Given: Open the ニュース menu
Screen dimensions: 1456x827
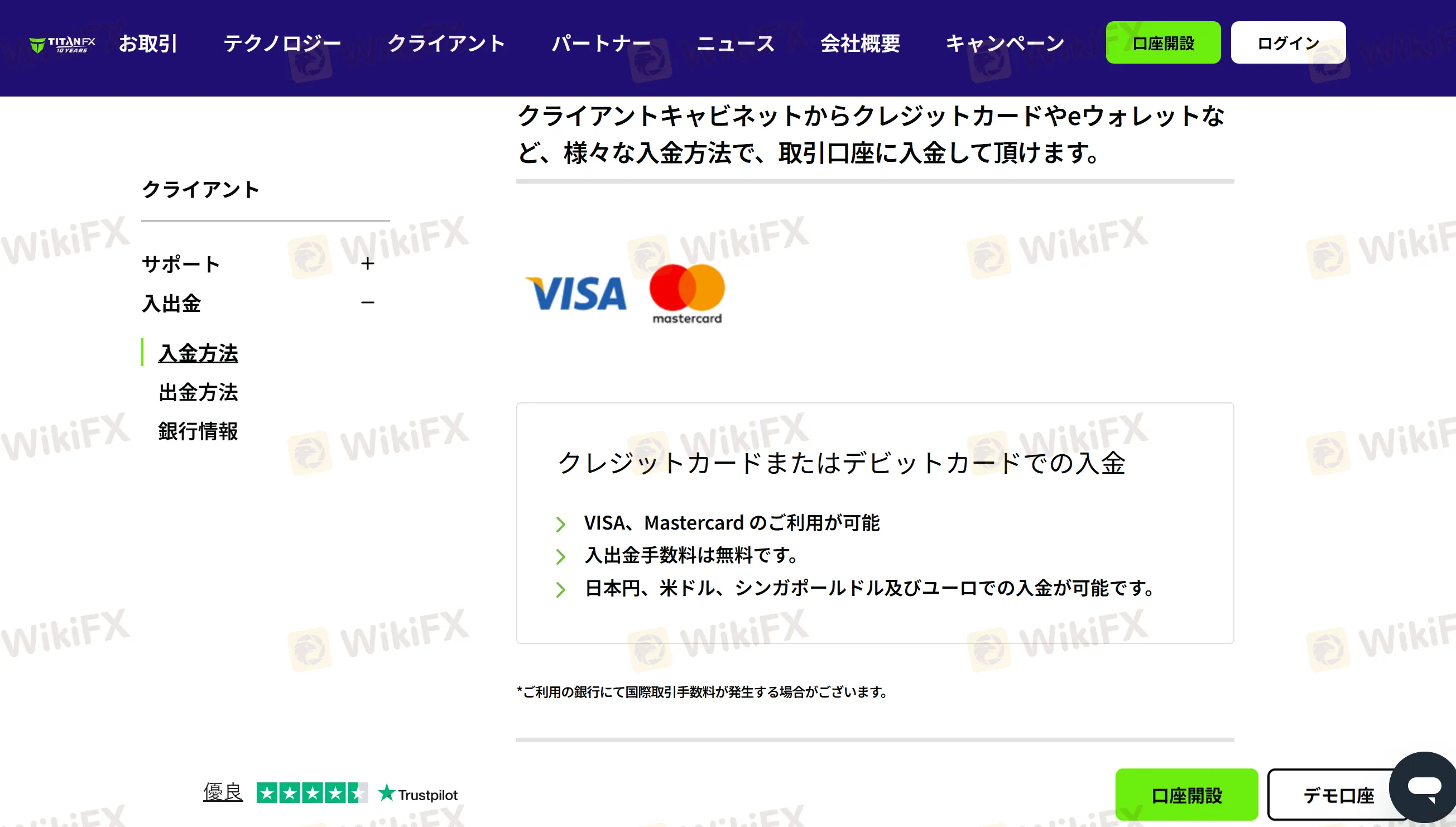Looking at the screenshot, I should (736, 43).
